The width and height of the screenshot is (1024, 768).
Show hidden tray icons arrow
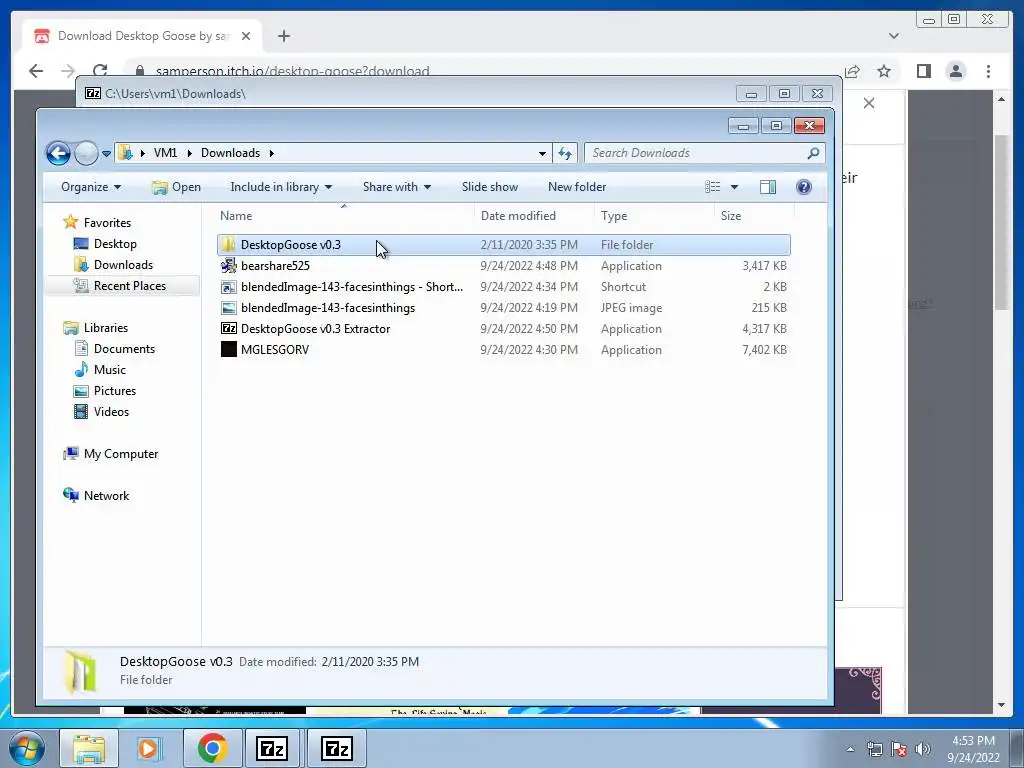pyautogui.click(x=850, y=749)
